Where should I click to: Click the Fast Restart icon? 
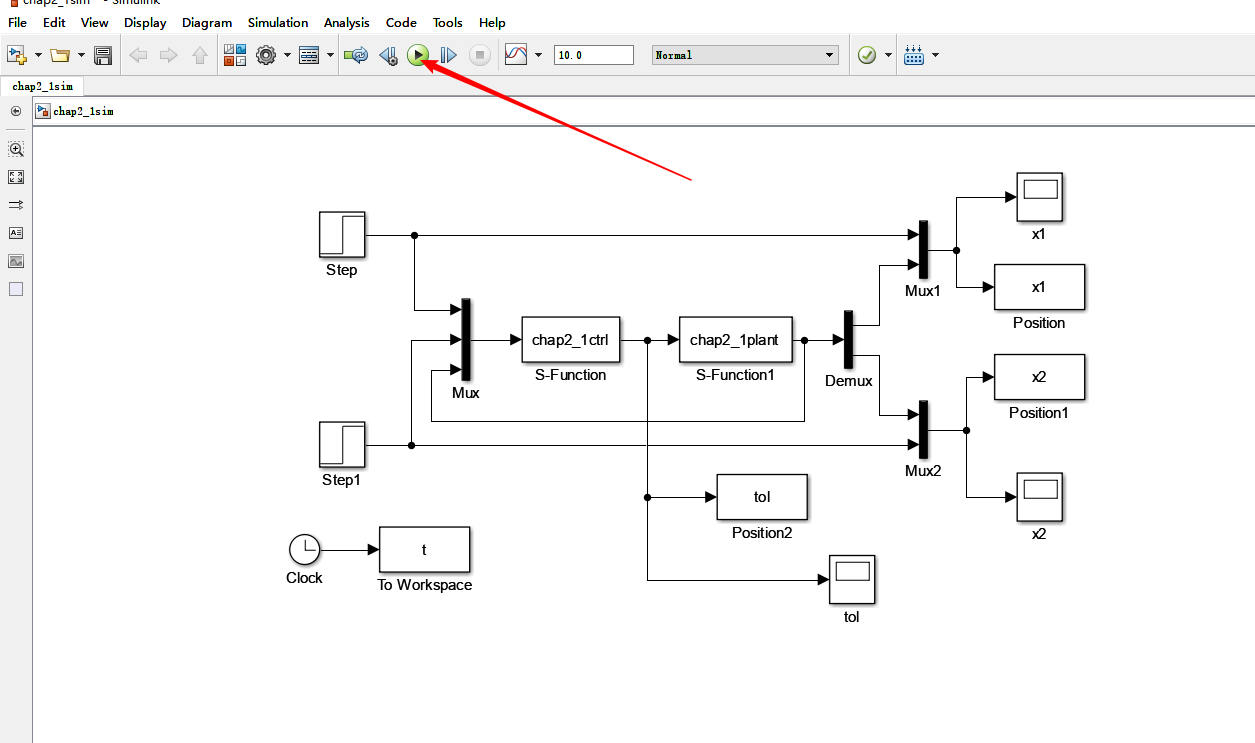pos(356,55)
